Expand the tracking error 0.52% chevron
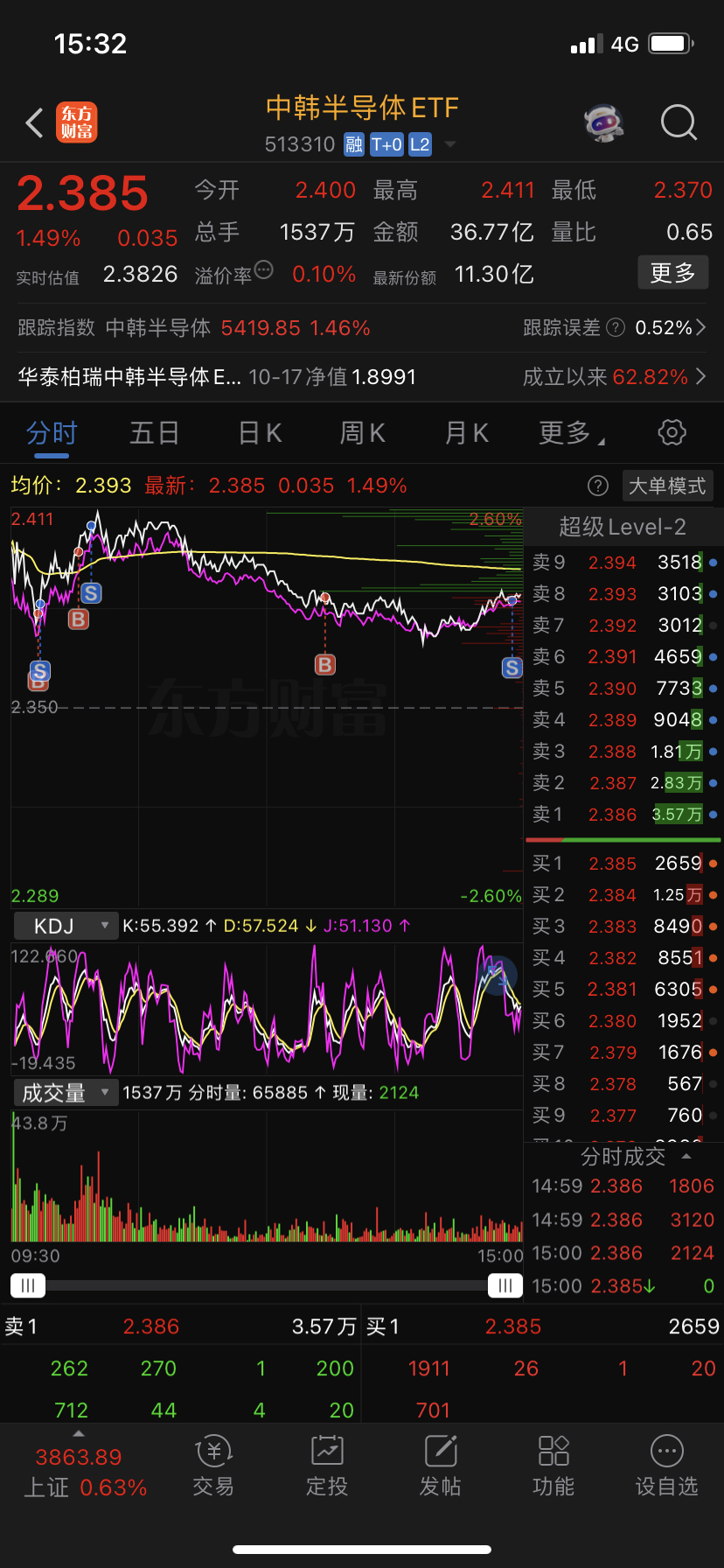This screenshot has width=724, height=1568. [701, 327]
